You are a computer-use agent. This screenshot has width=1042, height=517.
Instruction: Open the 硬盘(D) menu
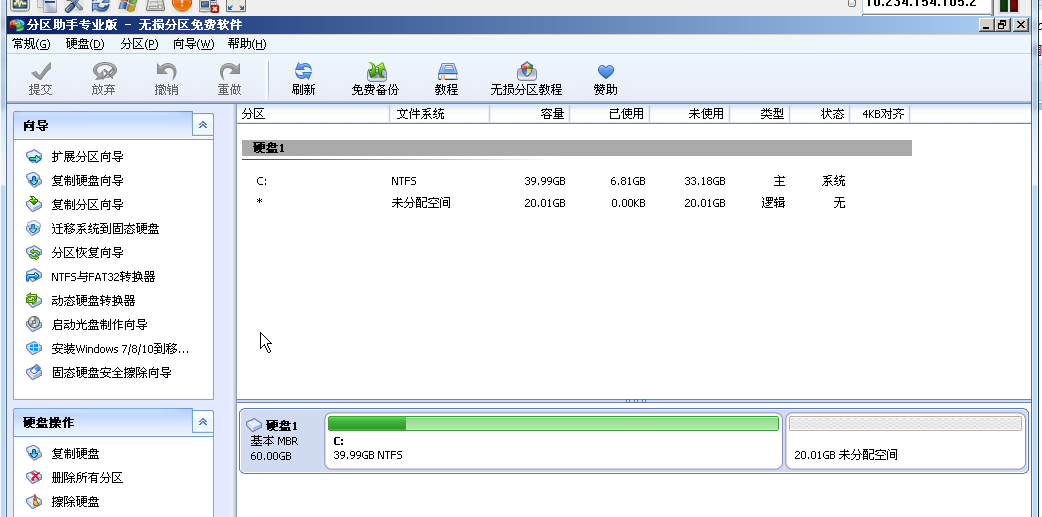(x=85, y=44)
